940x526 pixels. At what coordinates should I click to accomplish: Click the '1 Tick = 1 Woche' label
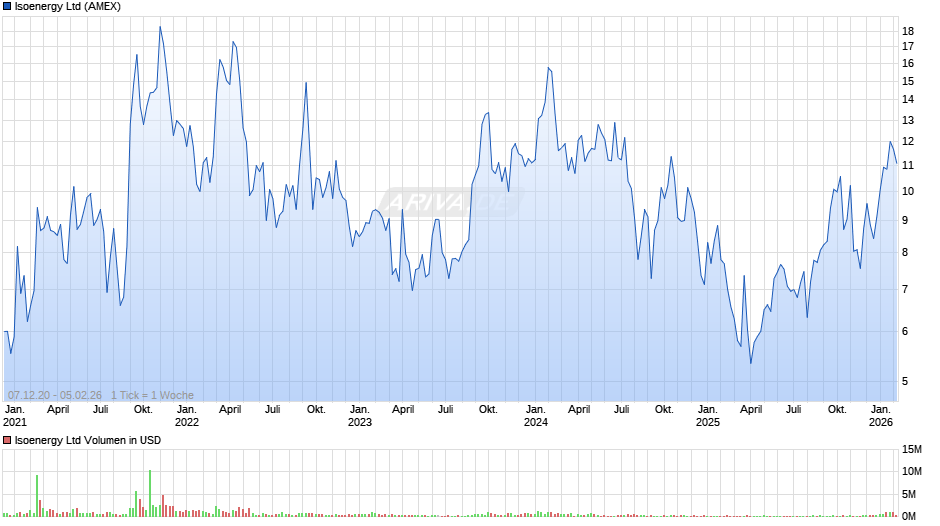[x=152, y=395]
